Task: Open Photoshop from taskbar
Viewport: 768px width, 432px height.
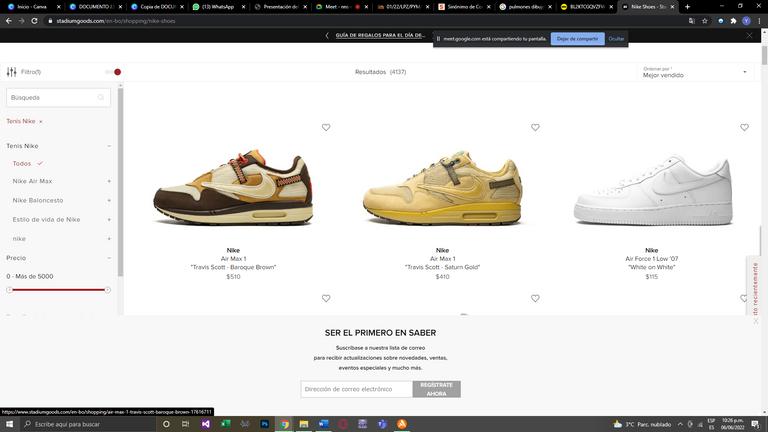Action: 264,424
